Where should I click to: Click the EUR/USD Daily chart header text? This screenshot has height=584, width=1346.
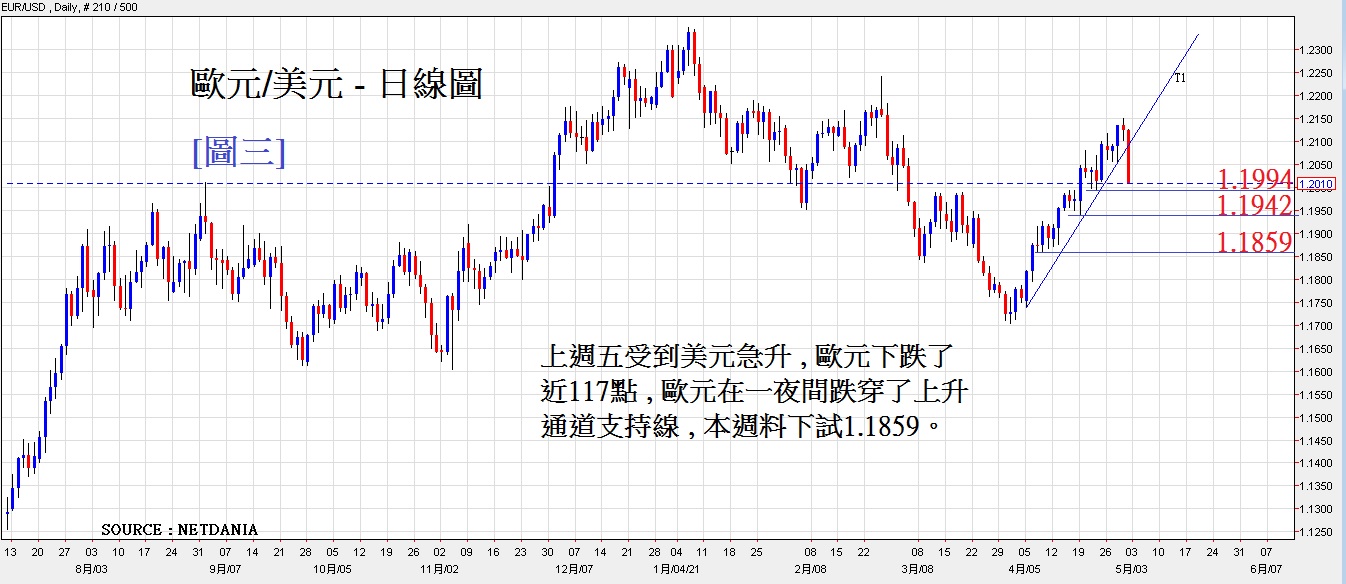[70, 7]
